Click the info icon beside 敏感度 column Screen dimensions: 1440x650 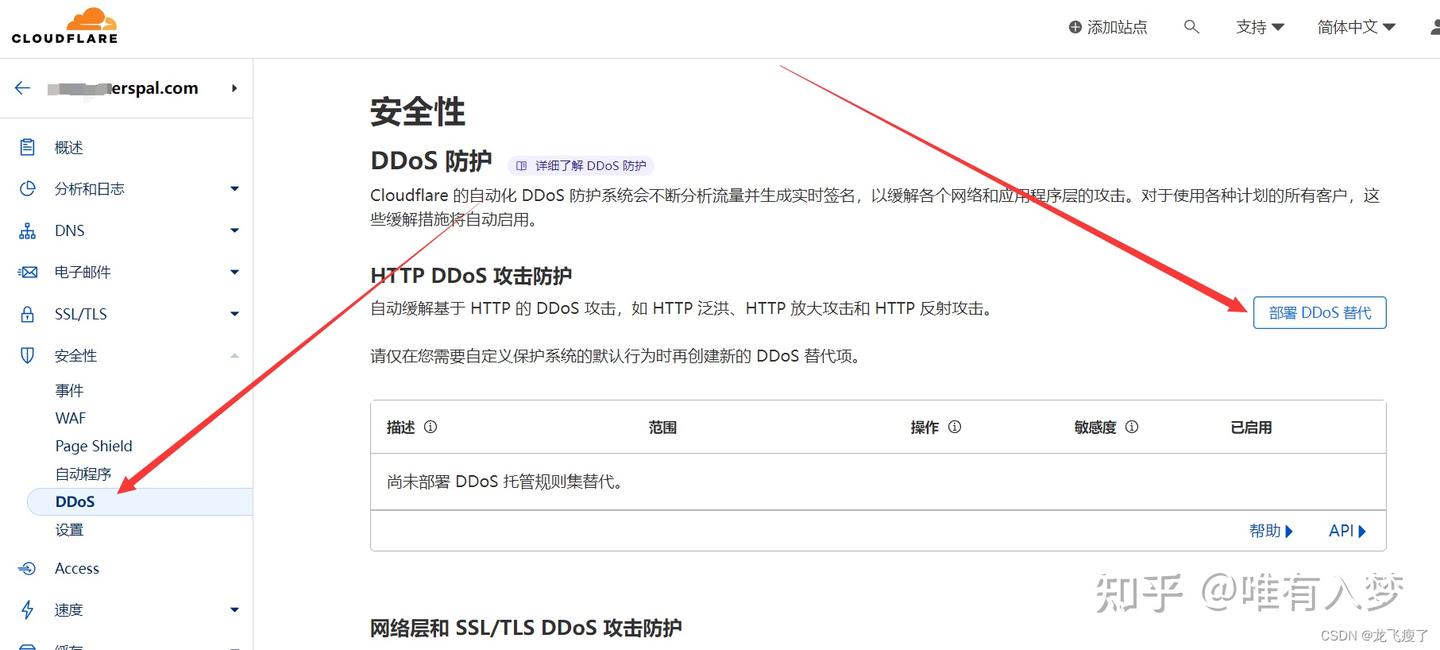tap(1131, 427)
